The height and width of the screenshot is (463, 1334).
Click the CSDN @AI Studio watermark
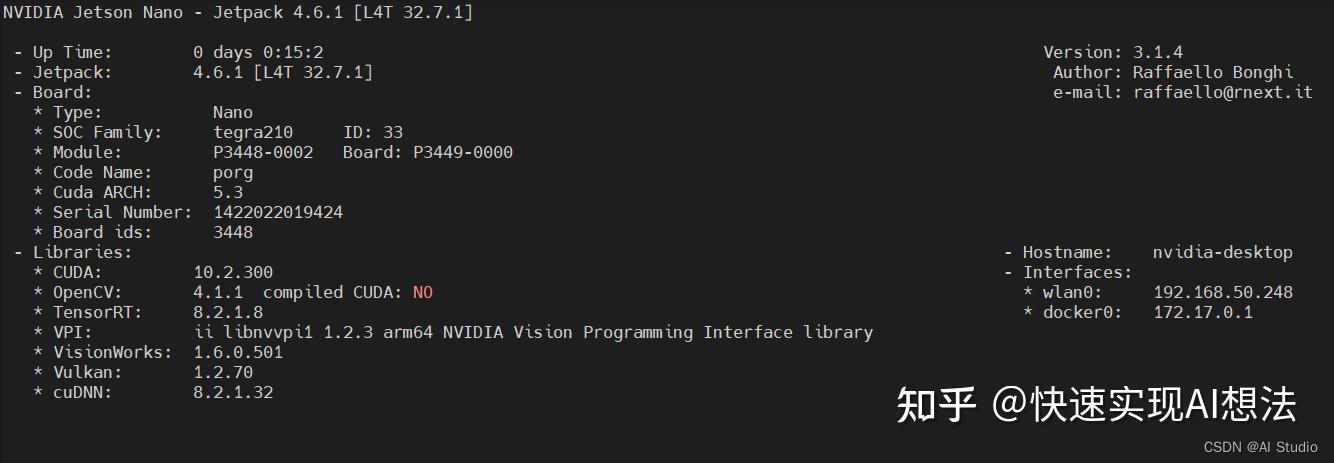click(1260, 447)
